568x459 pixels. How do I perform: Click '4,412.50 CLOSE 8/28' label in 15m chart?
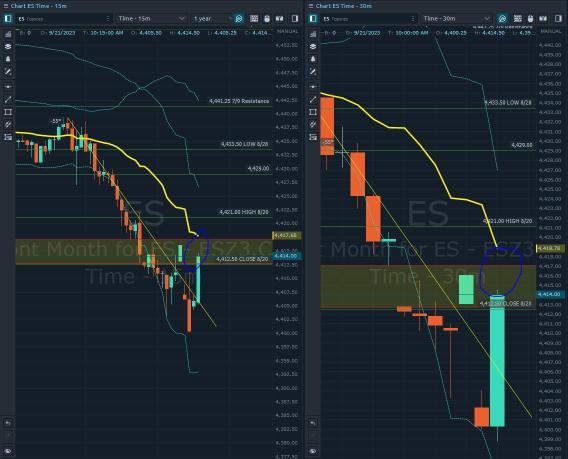click(x=242, y=259)
